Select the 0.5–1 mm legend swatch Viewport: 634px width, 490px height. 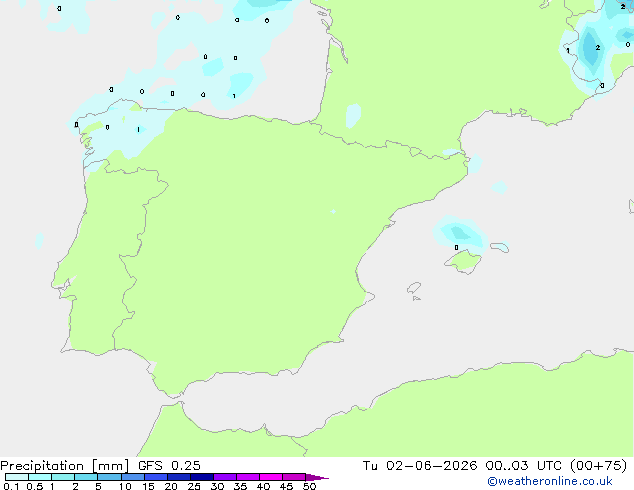(x=40, y=477)
